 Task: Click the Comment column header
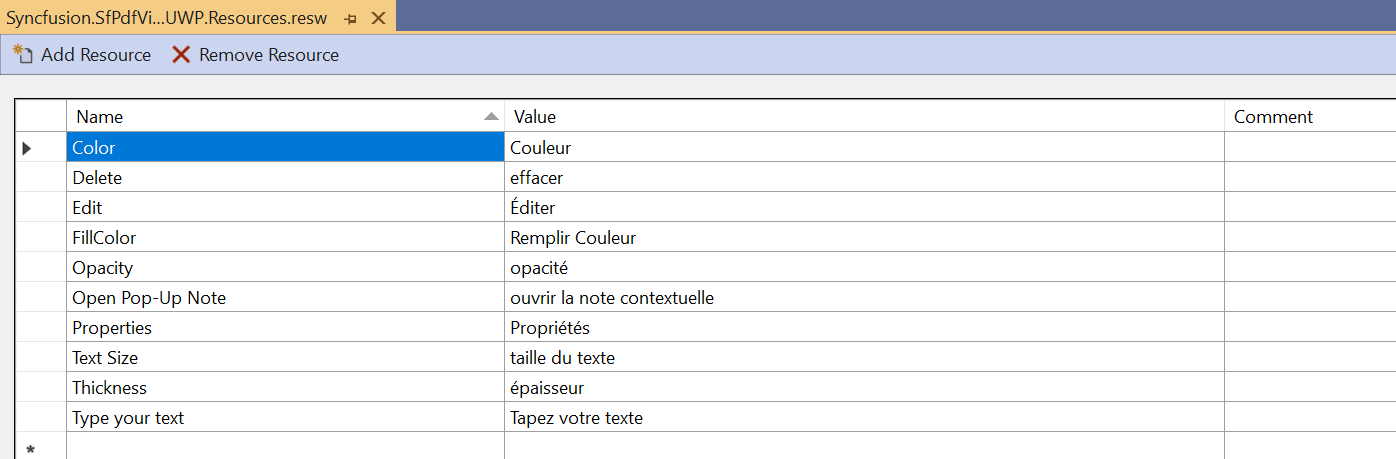[1310, 116]
